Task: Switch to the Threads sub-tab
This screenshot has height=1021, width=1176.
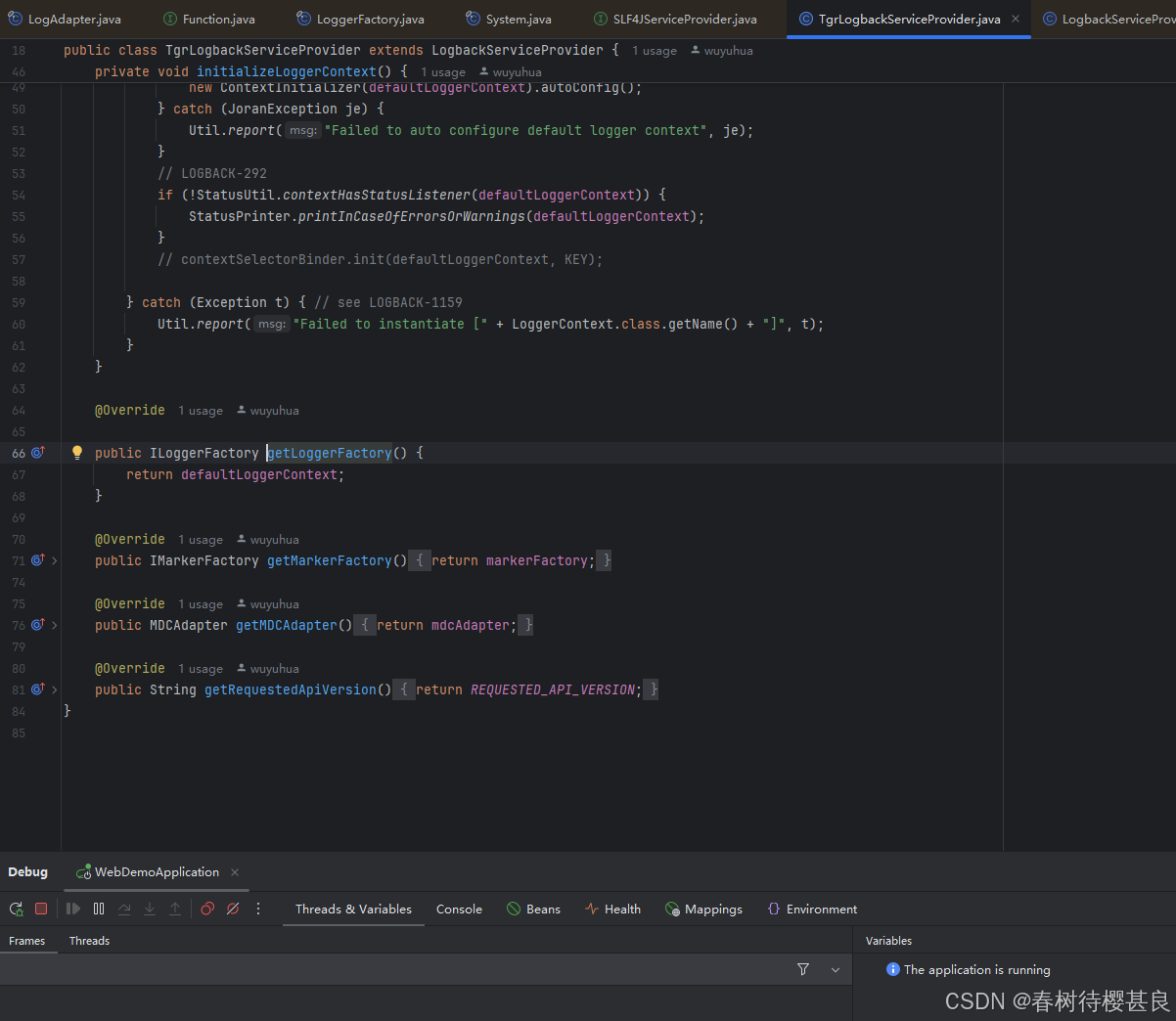Action: 89,941
